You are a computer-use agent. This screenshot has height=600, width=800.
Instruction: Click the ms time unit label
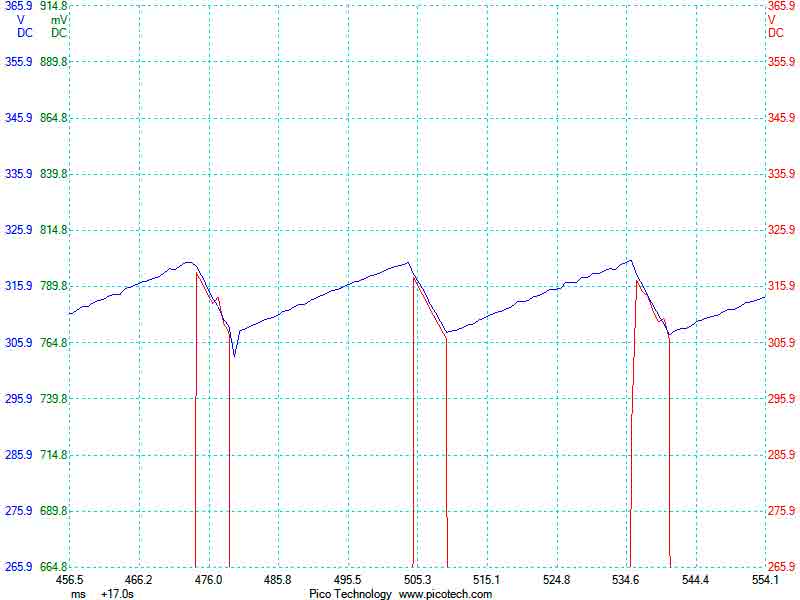coord(78,594)
